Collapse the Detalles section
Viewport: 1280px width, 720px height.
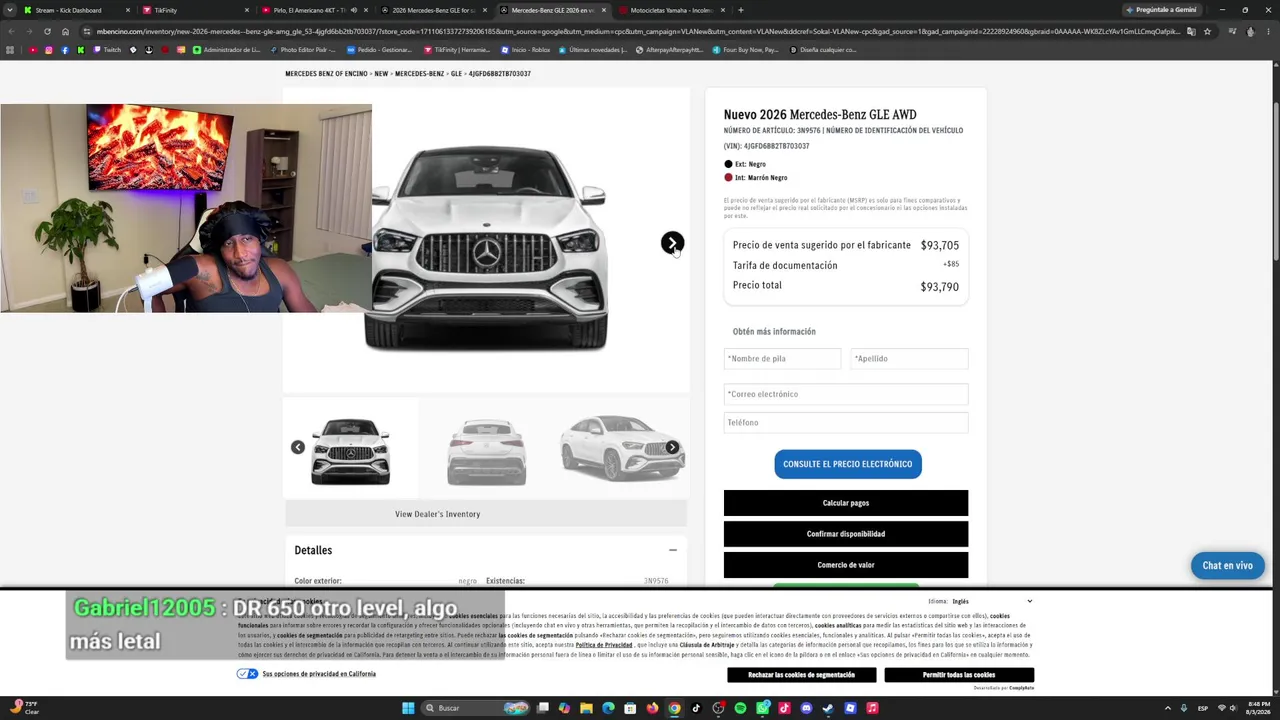tap(673, 550)
